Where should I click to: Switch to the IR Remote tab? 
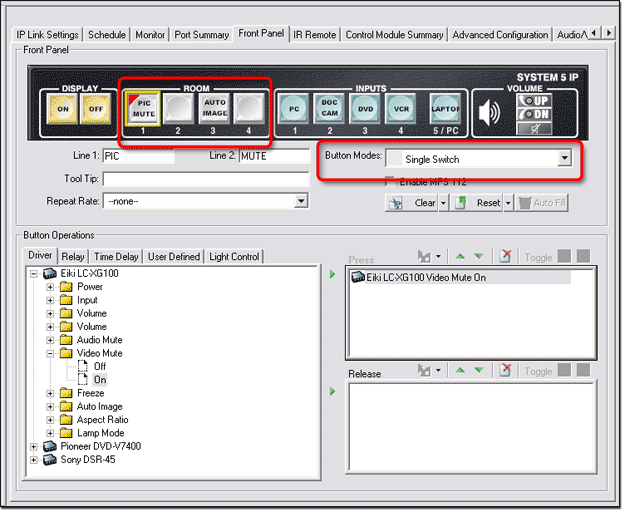click(x=314, y=34)
